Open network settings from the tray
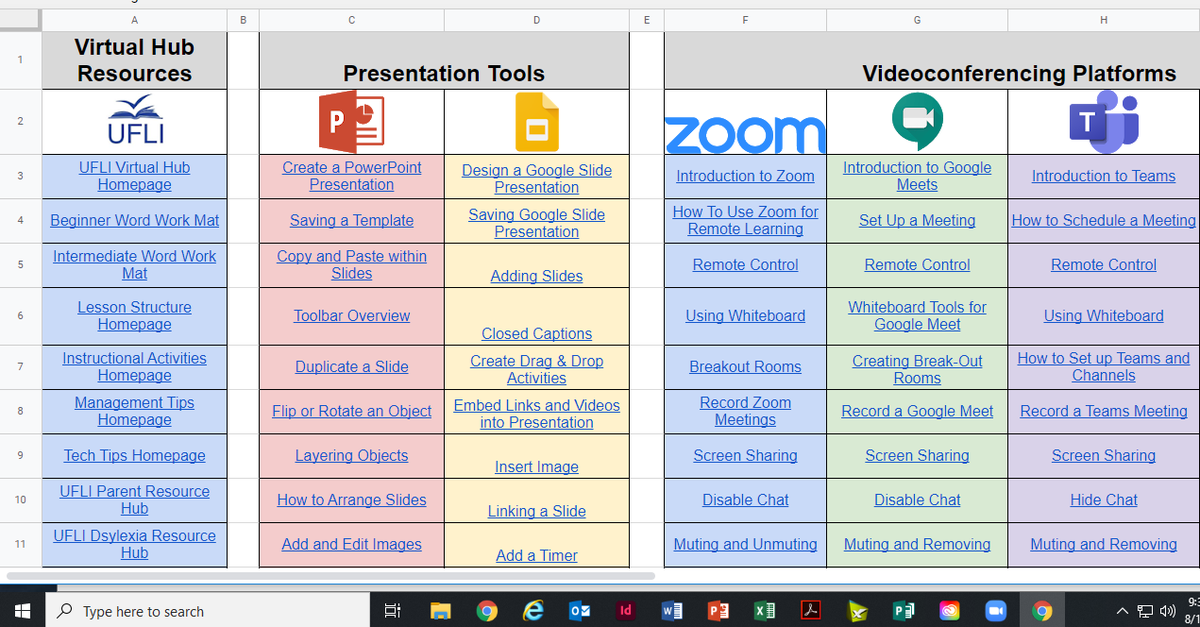This screenshot has height=627, width=1200. 1145,611
